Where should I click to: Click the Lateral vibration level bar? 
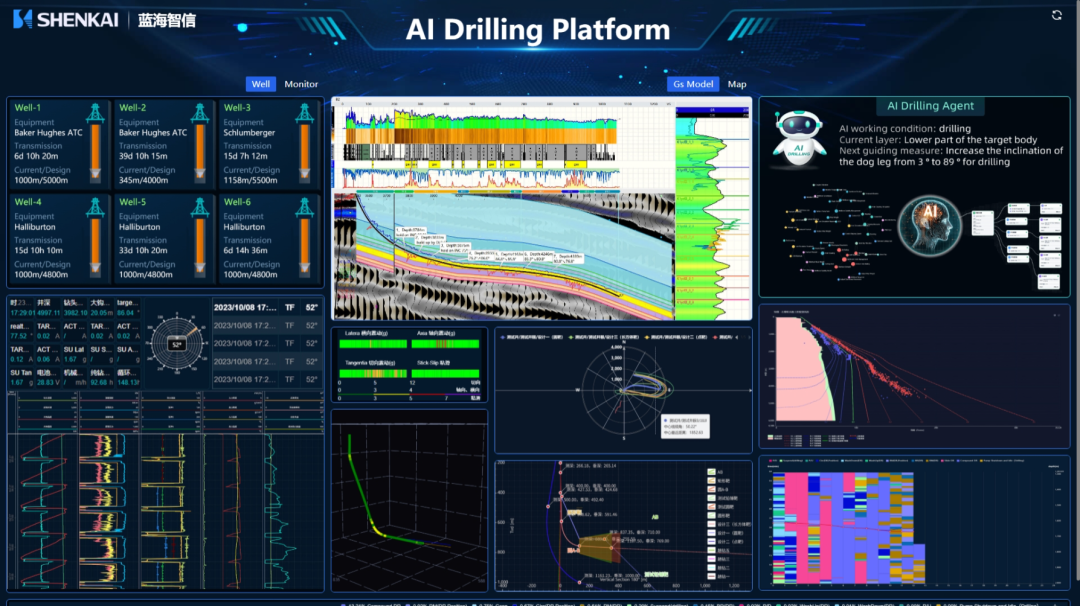point(373,344)
